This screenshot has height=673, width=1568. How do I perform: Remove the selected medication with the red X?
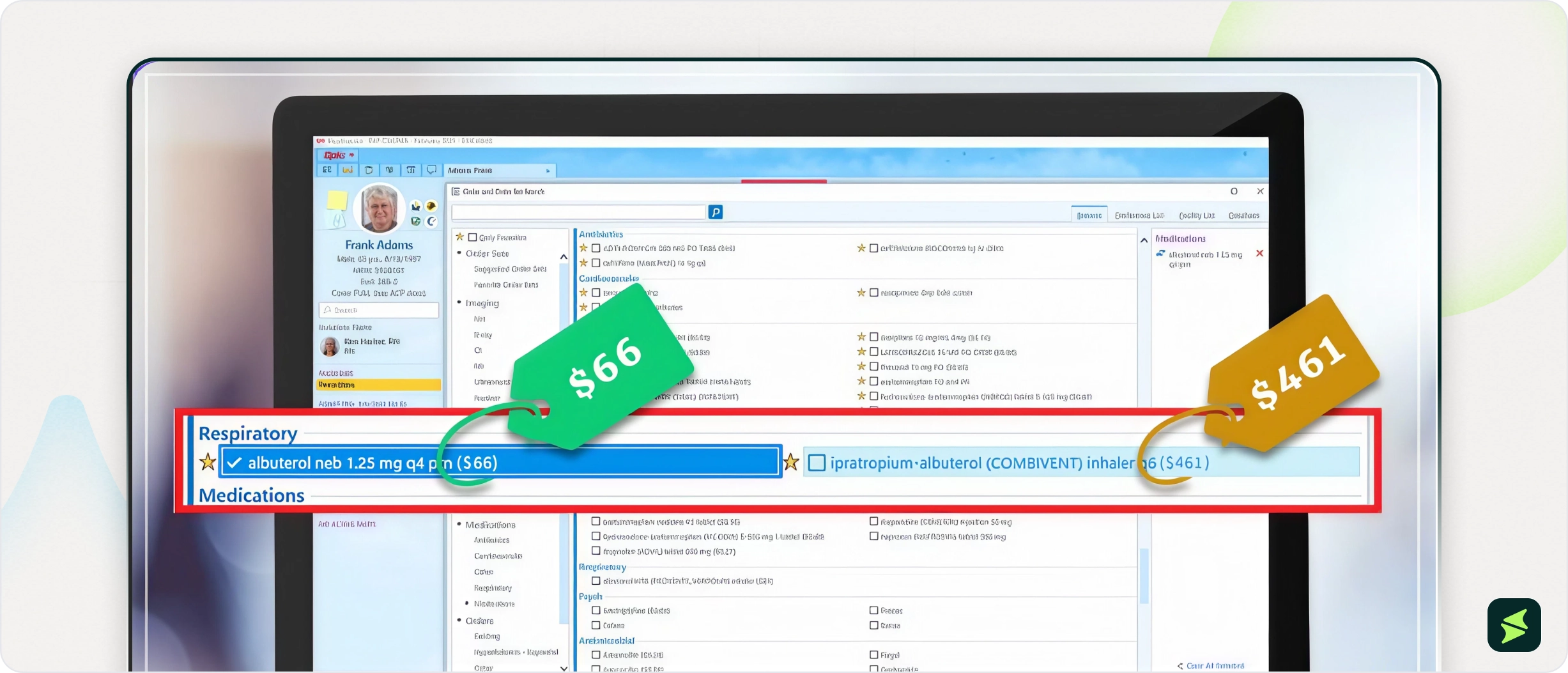pyautogui.click(x=1259, y=254)
